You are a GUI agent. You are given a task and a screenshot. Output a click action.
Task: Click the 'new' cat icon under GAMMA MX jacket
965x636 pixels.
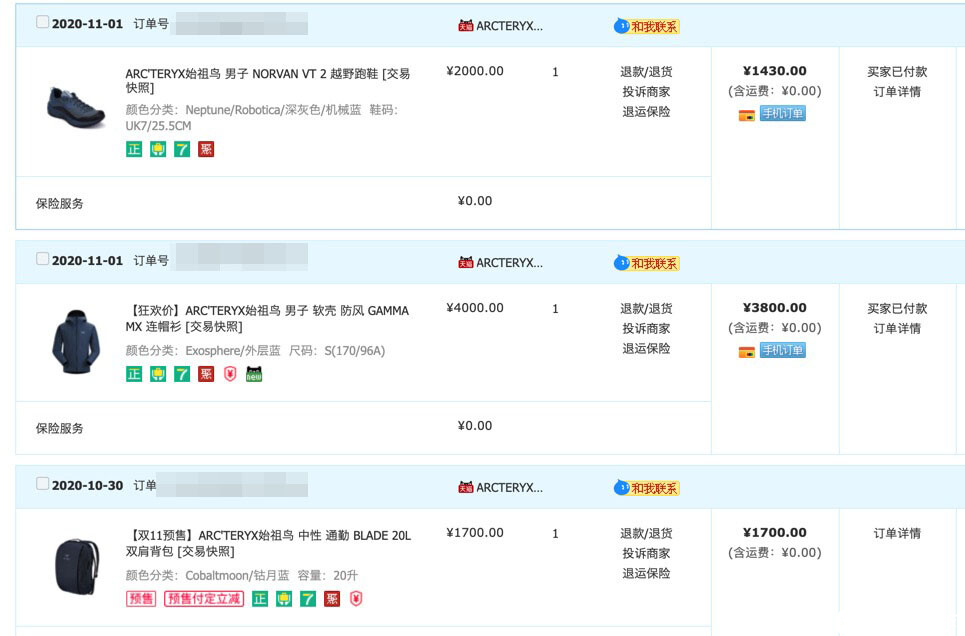coord(254,374)
